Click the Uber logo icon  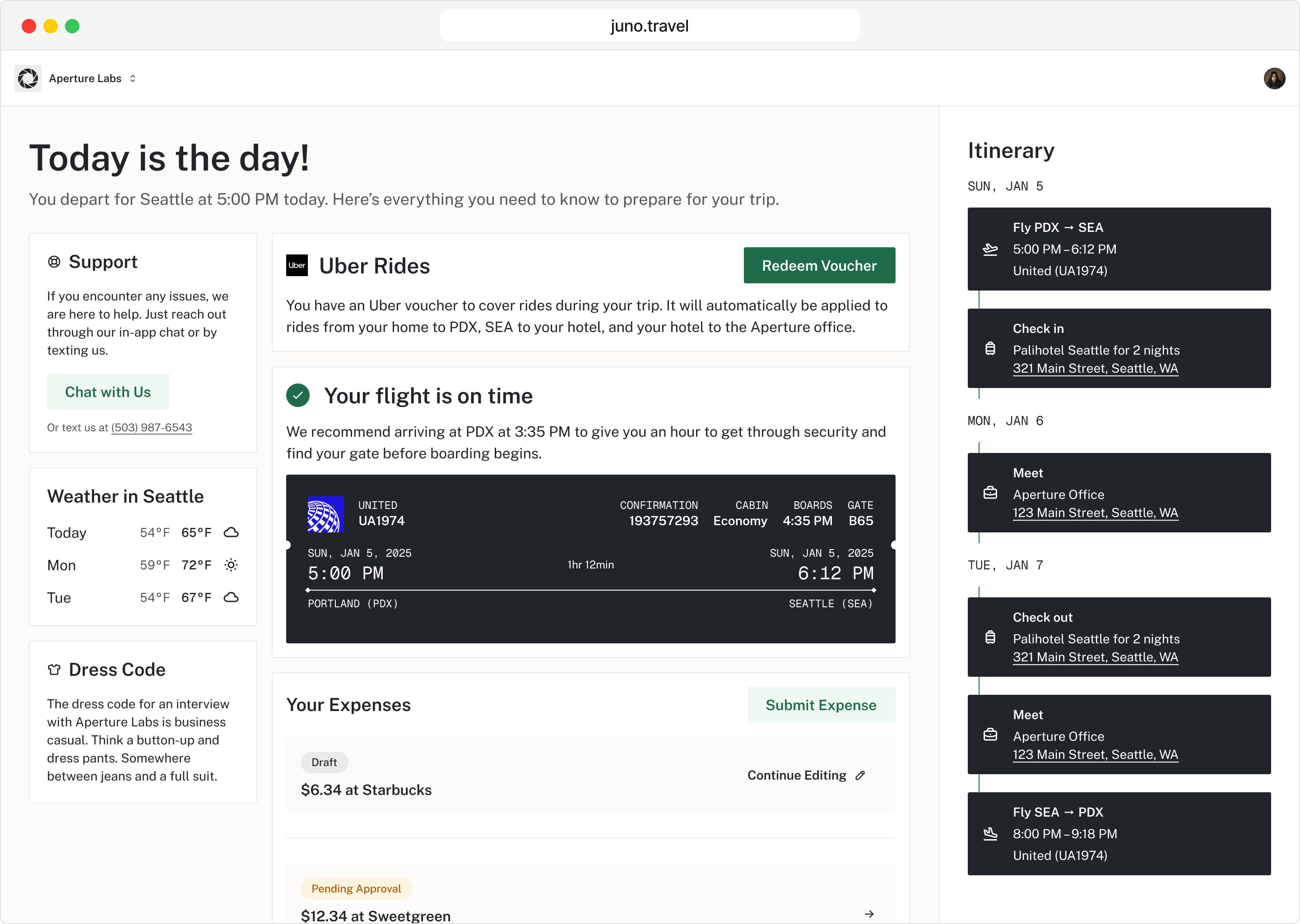click(x=297, y=265)
